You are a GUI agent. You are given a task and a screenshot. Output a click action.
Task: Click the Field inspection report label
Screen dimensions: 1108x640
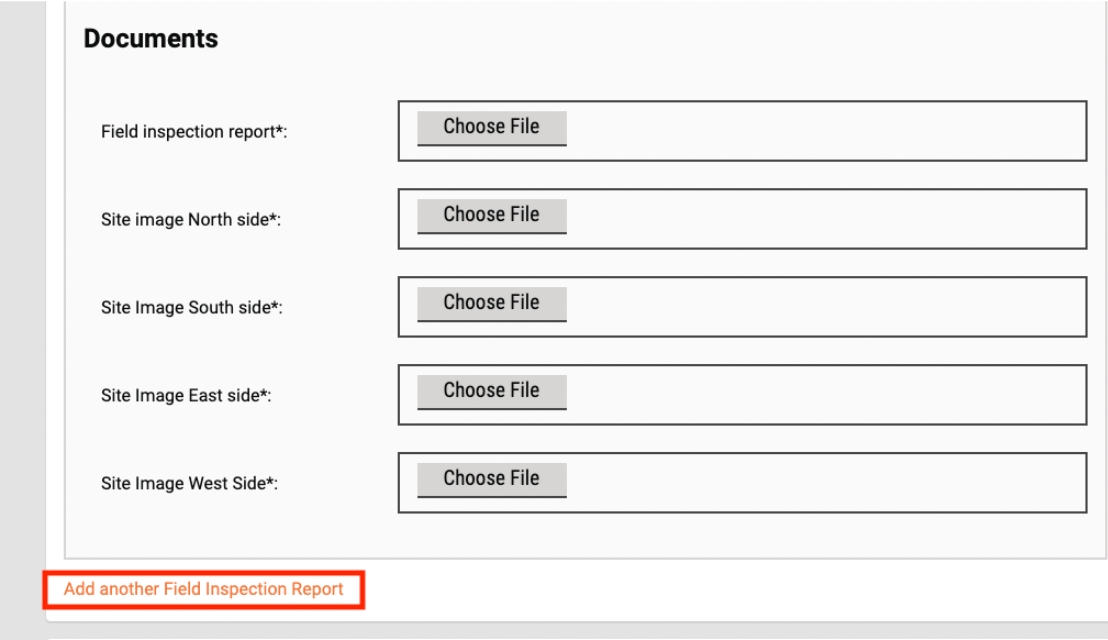coord(194,132)
